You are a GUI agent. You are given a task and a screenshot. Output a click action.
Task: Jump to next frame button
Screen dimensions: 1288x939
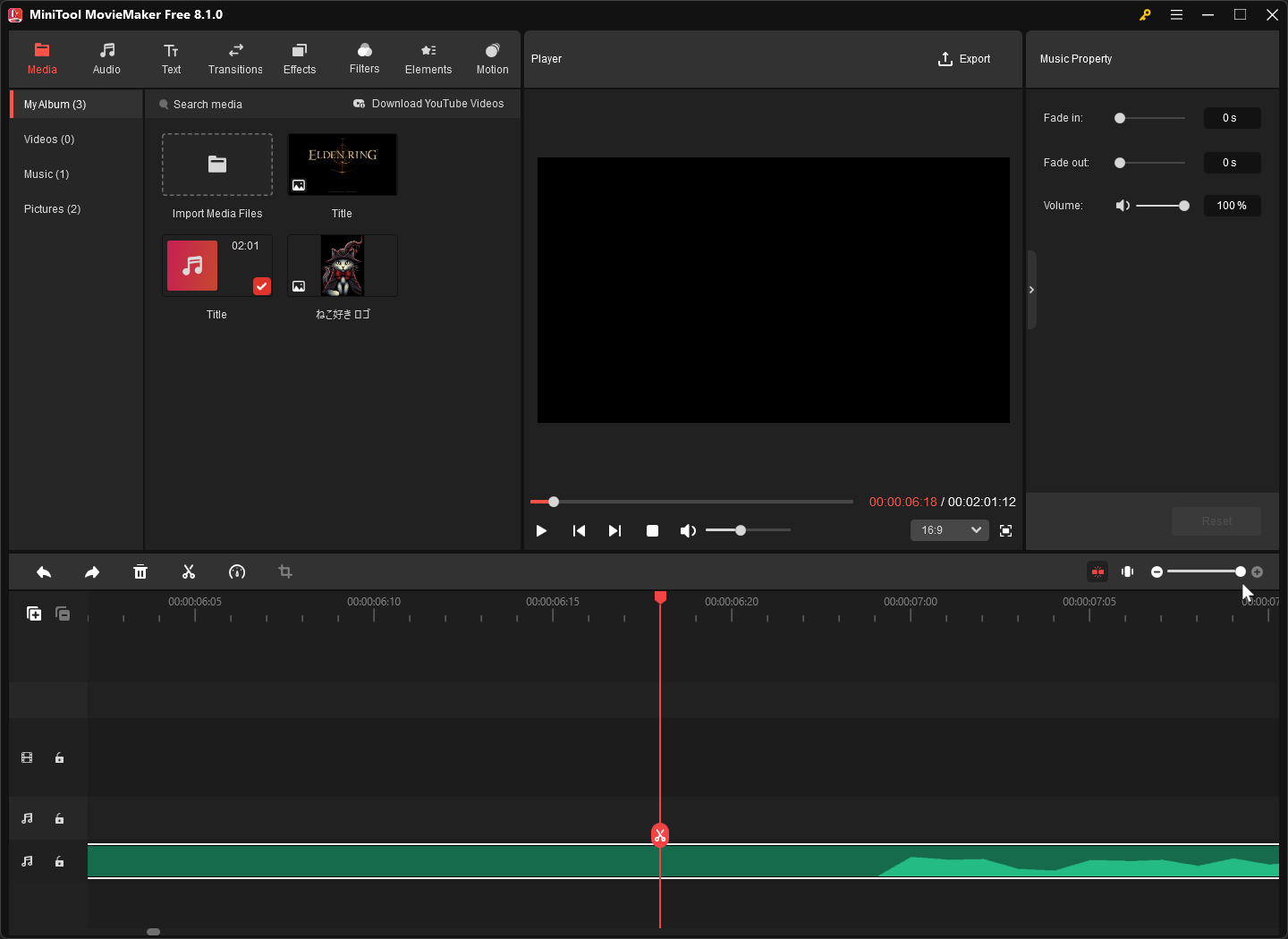[x=614, y=531]
